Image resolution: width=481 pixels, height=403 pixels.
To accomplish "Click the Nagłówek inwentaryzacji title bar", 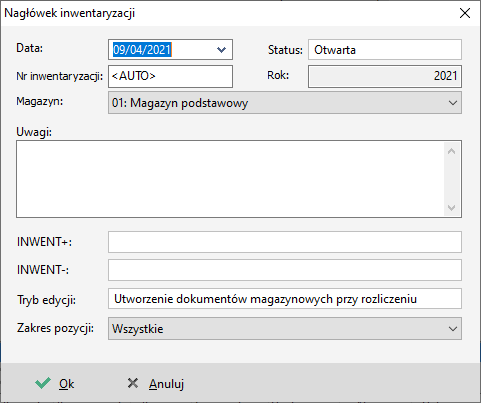I will [x=227, y=13].
